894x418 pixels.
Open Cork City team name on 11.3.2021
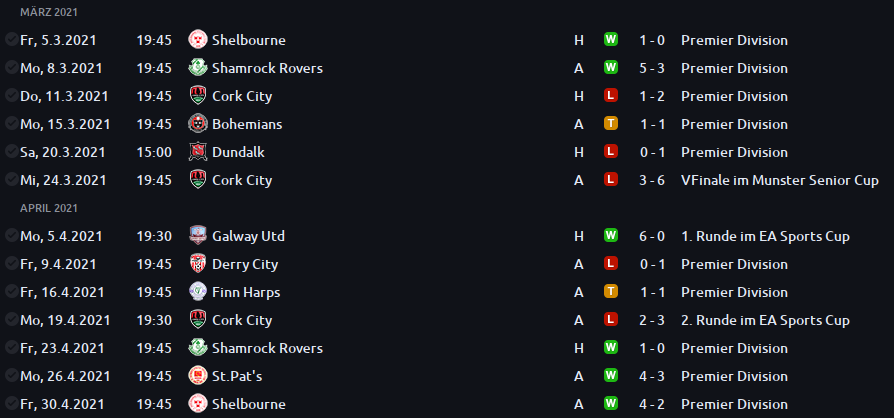pyautogui.click(x=242, y=96)
